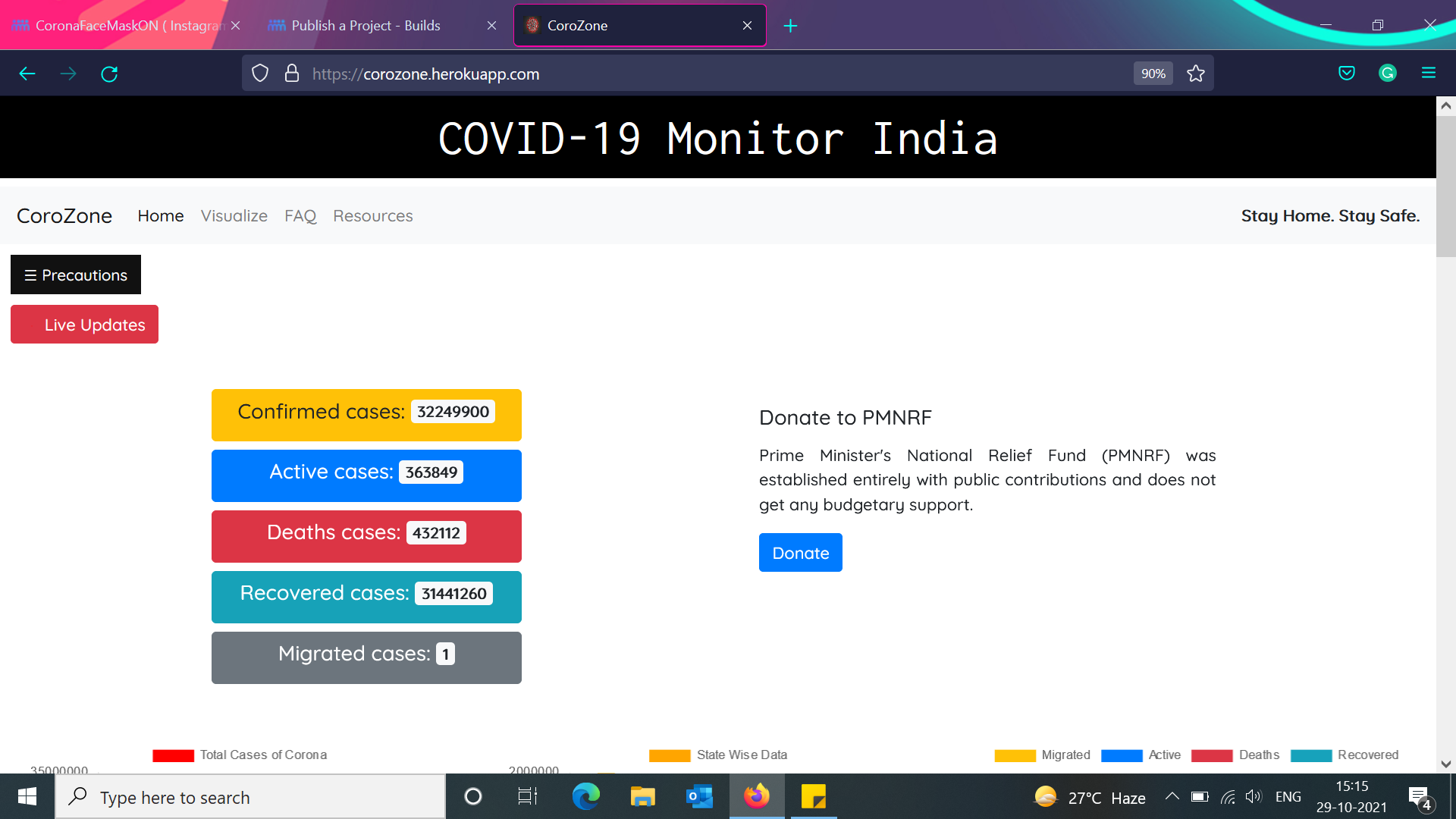This screenshot has width=1456, height=819.
Task: Show hidden system tray icons
Action: pyautogui.click(x=1172, y=796)
